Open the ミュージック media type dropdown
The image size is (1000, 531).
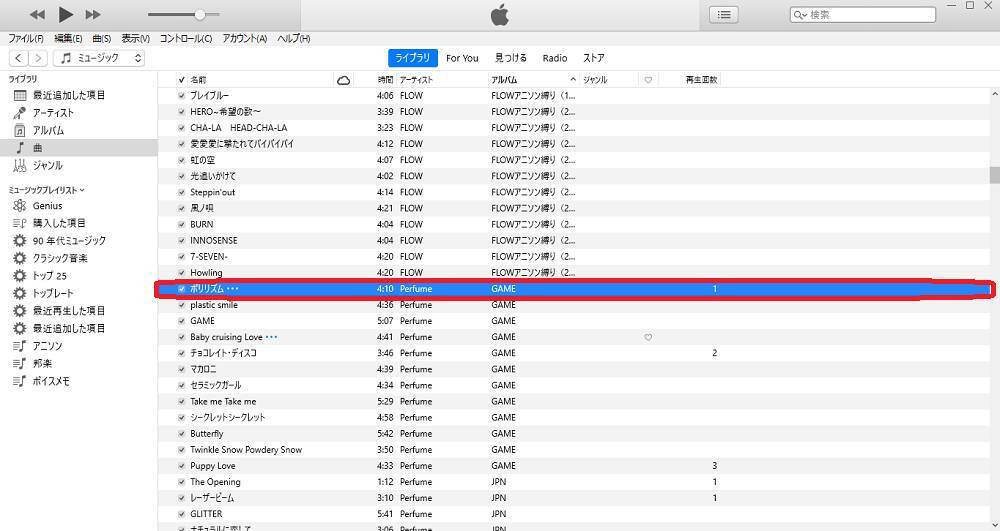pyautogui.click(x=100, y=58)
